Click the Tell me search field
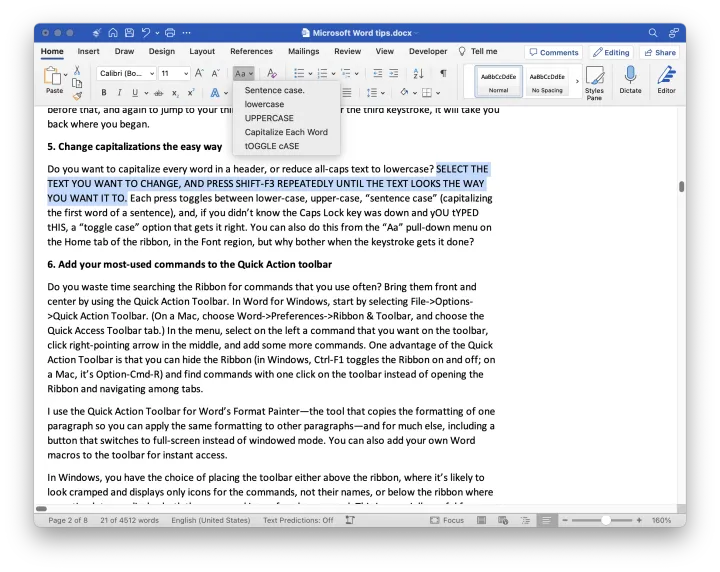 tap(484, 52)
